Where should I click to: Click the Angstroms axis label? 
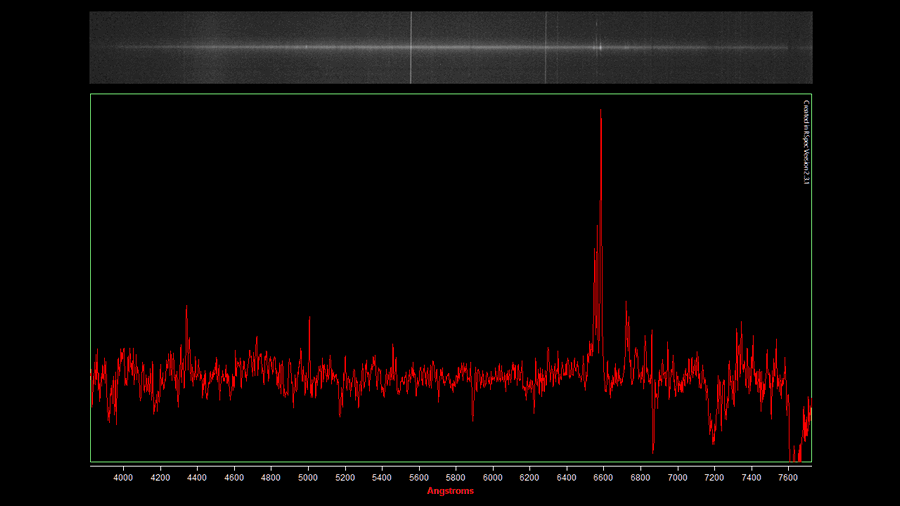tap(451, 491)
